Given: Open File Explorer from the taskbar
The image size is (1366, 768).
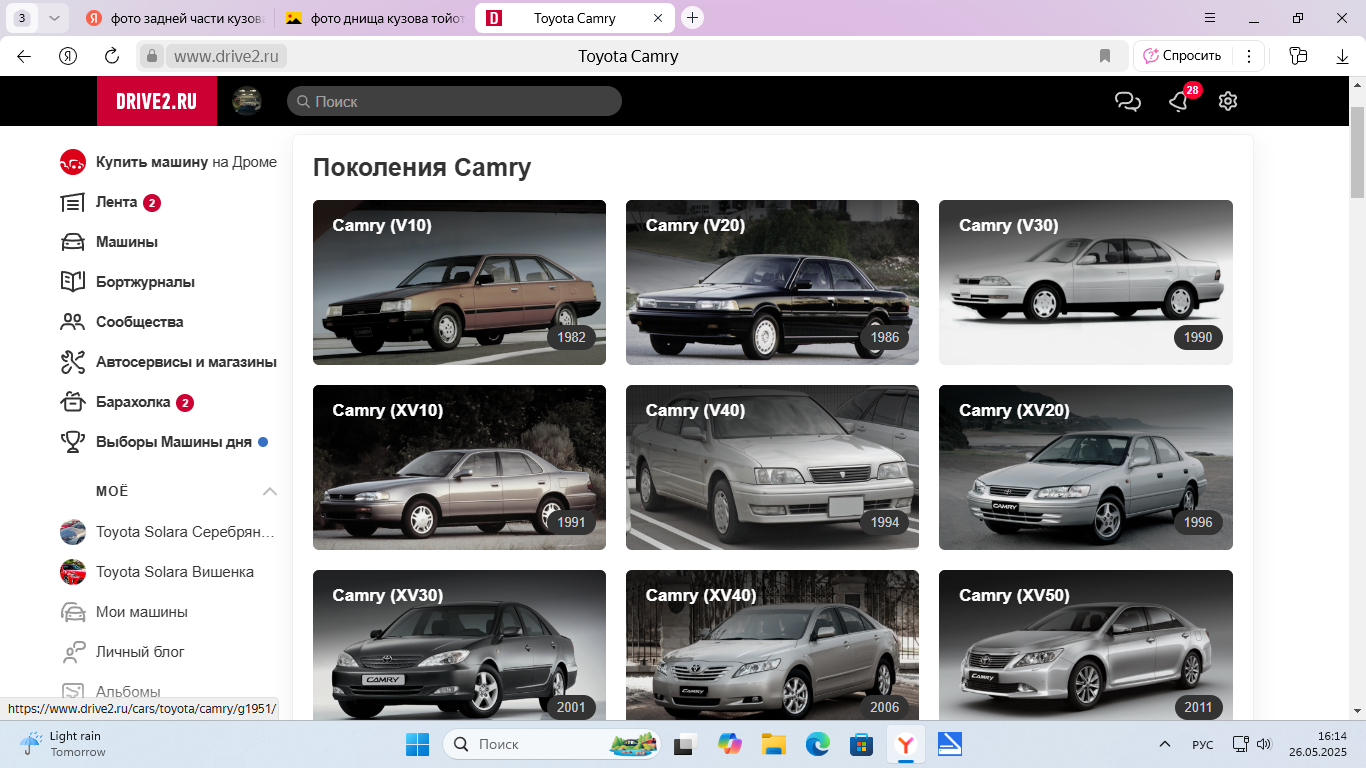Looking at the screenshot, I should point(773,744).
